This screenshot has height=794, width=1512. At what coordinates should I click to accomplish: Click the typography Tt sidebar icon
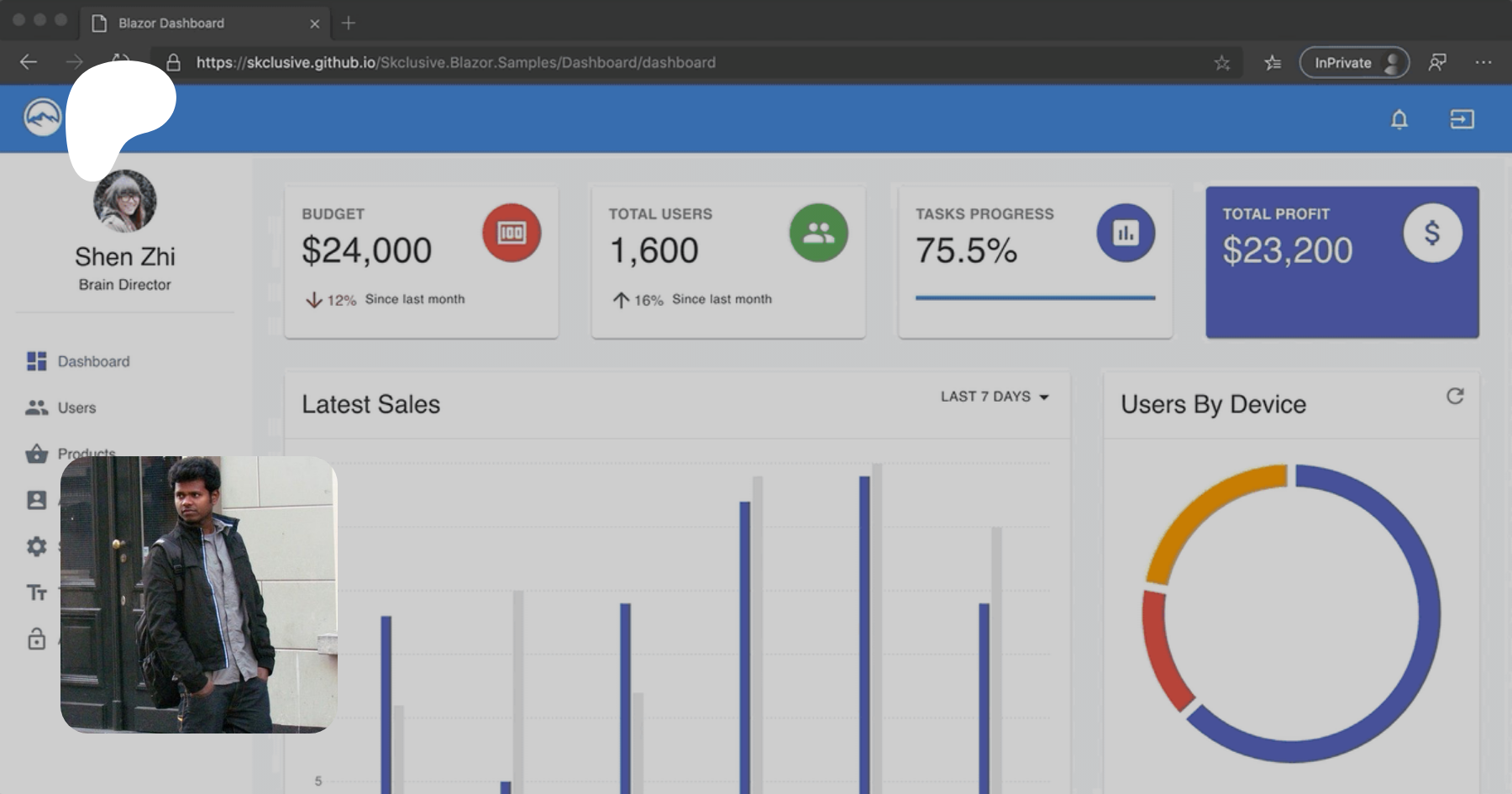36,592
